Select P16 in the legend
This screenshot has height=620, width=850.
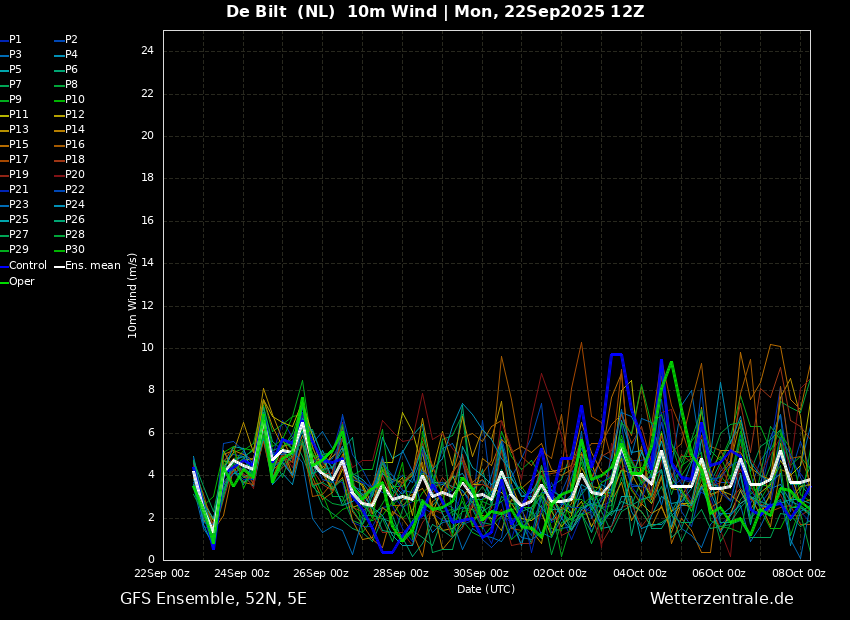click(75, 145)
